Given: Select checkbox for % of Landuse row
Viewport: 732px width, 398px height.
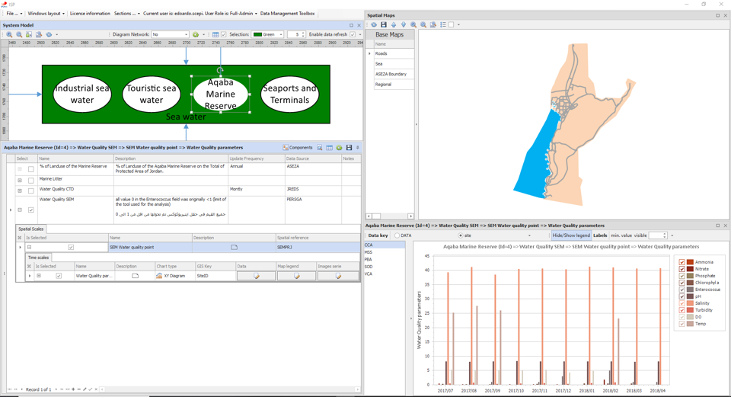Looking at the screenshot, I should click(x=31, y=169).
